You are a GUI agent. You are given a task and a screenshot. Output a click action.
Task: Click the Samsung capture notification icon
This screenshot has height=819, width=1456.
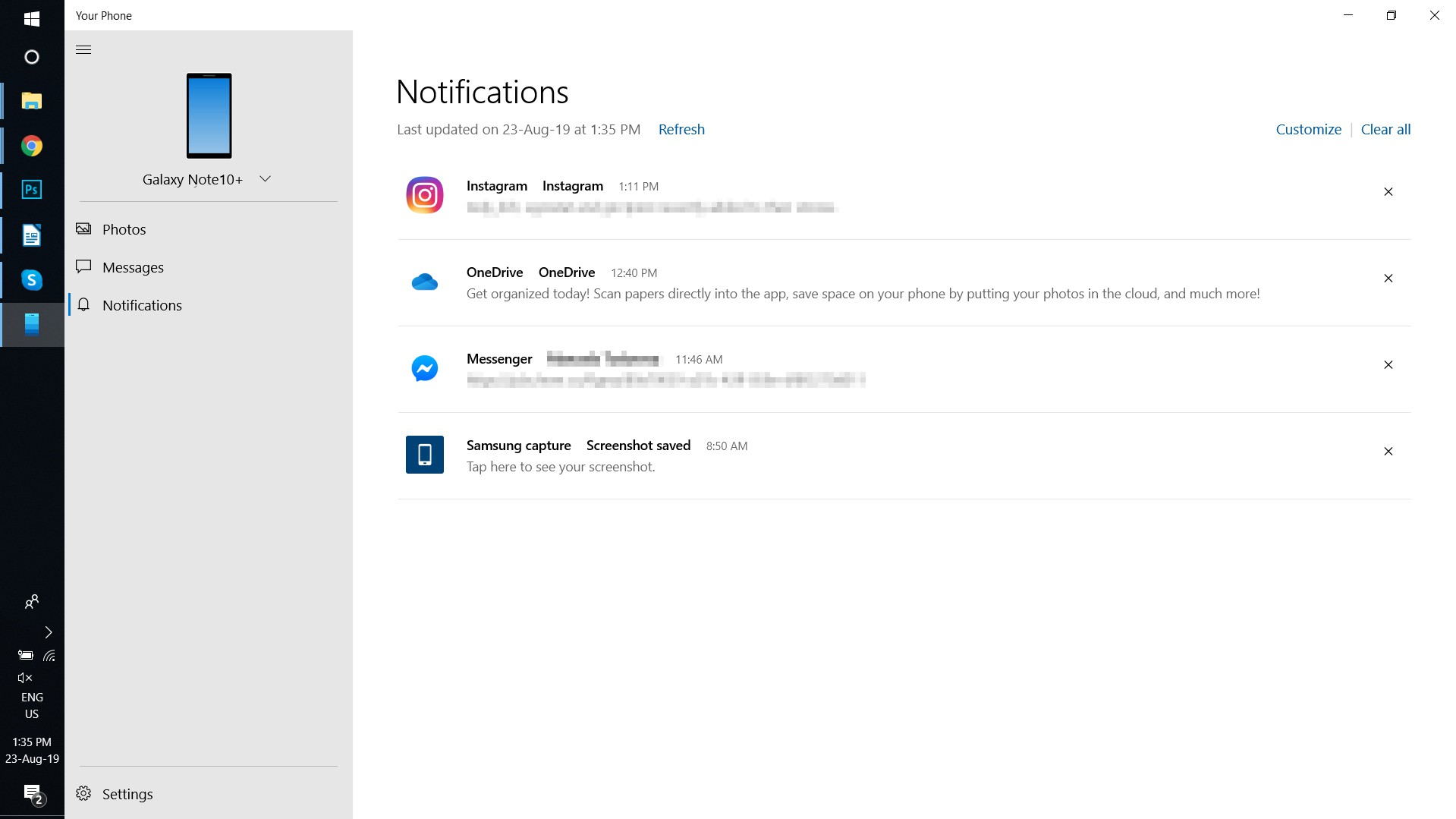424,455
